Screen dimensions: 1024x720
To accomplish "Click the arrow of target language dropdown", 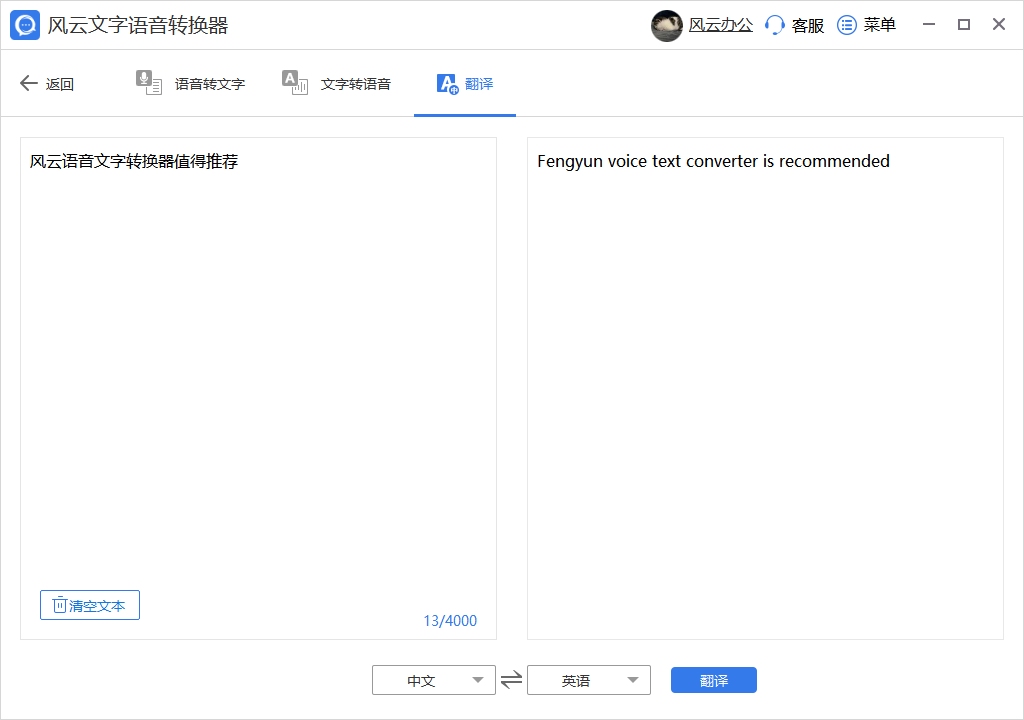I will [x=633, y=680].
